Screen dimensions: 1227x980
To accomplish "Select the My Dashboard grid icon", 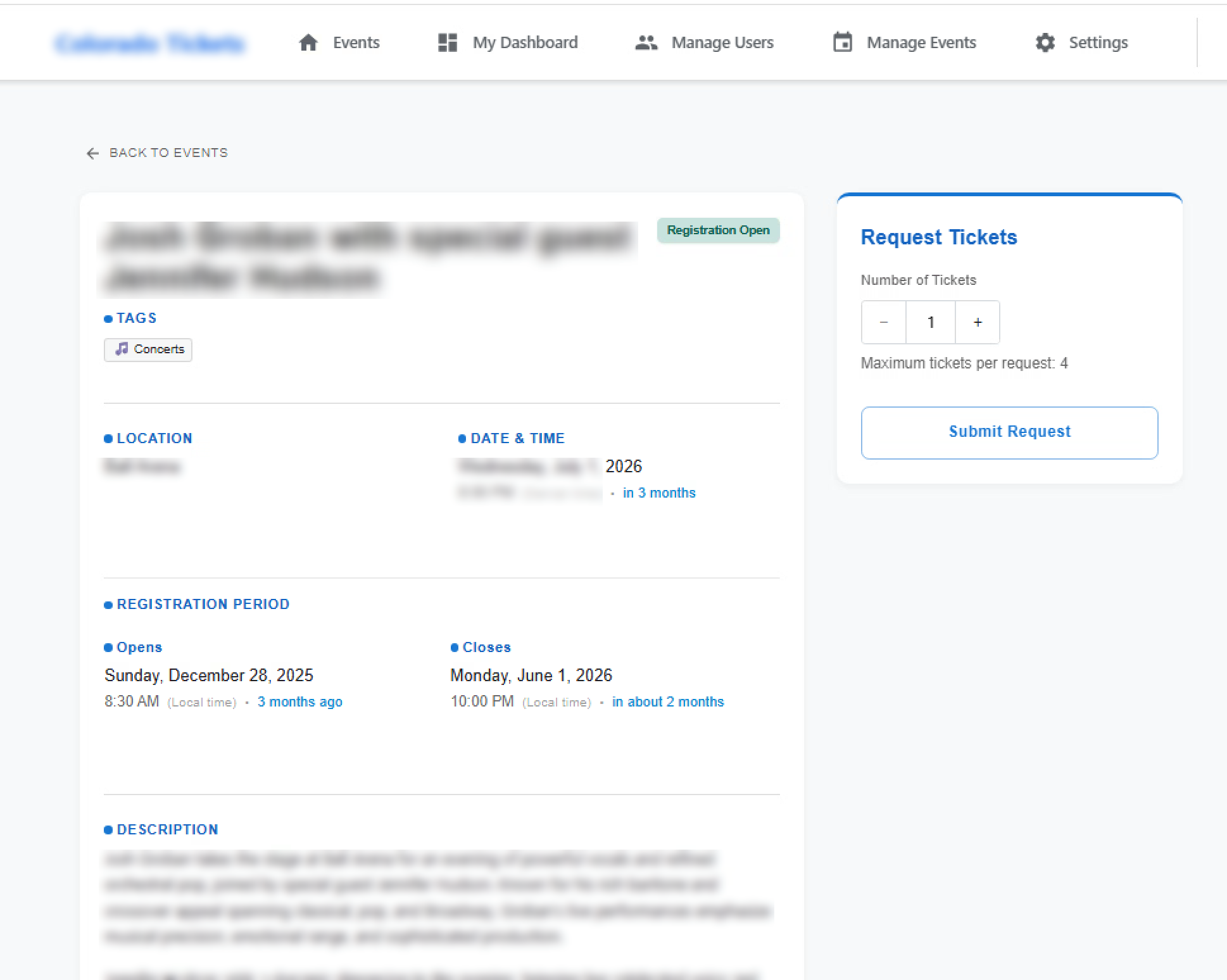I will click(x=447, y=42).
